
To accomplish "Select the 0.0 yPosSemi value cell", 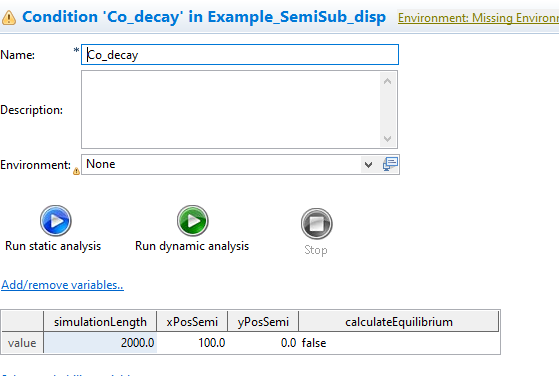I will tap(263, 343).
